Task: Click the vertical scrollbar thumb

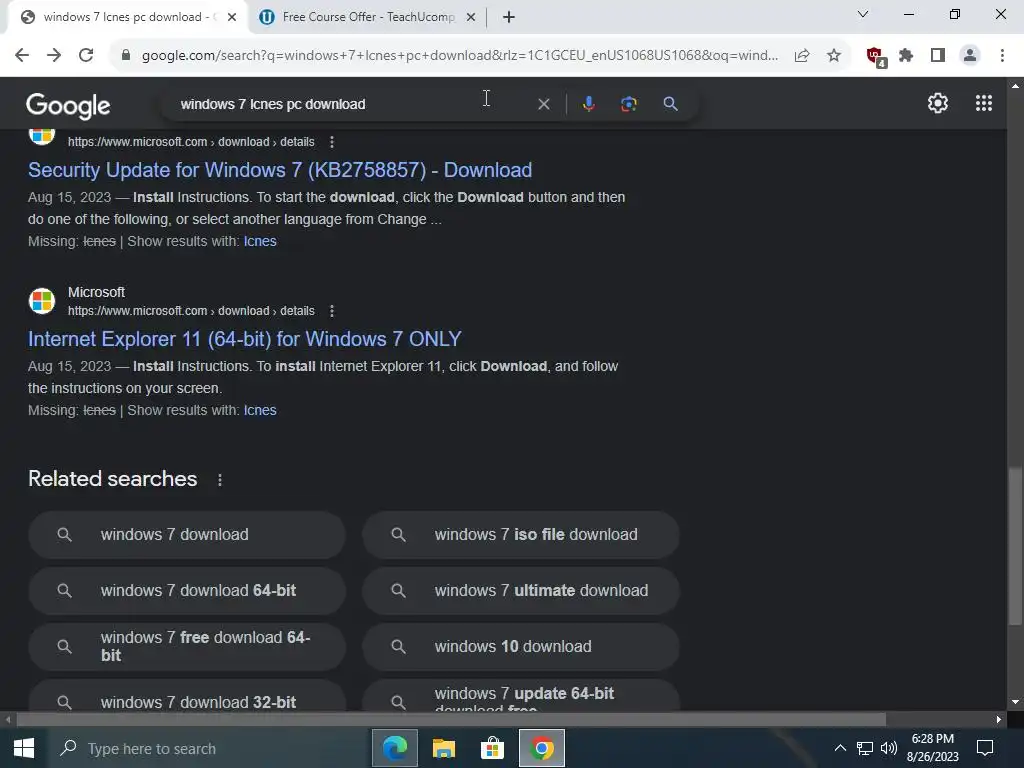Action: pos(1015,546)
